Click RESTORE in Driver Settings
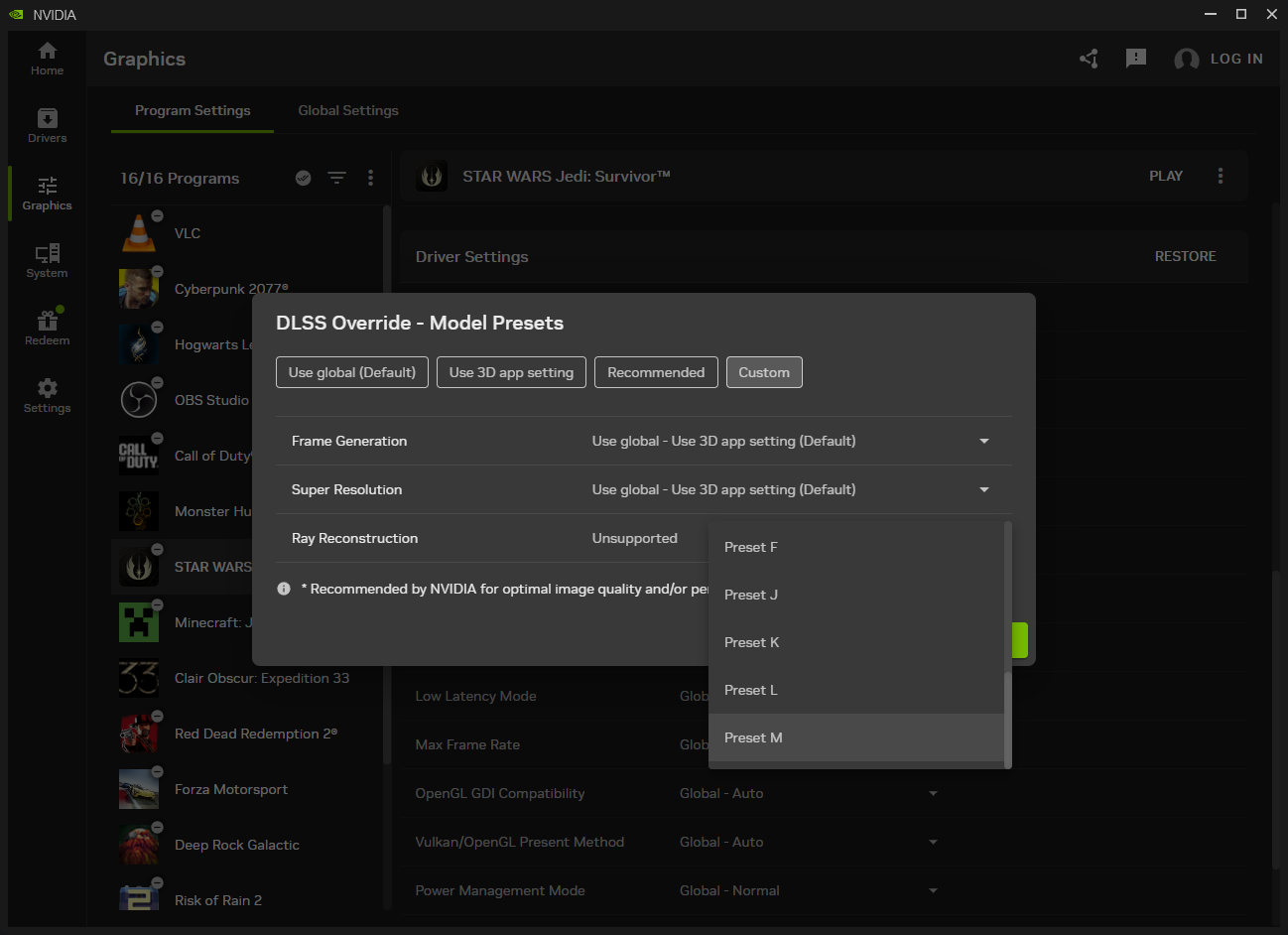The height and width of the screenshot is (935, 1288). pos(1185,256)
